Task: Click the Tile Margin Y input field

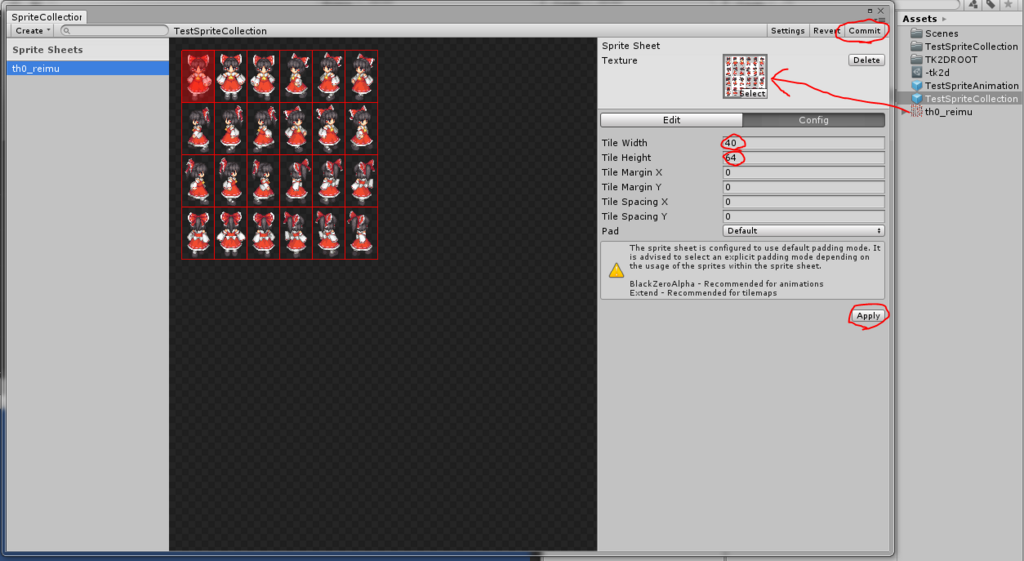Action: [803, 187]
